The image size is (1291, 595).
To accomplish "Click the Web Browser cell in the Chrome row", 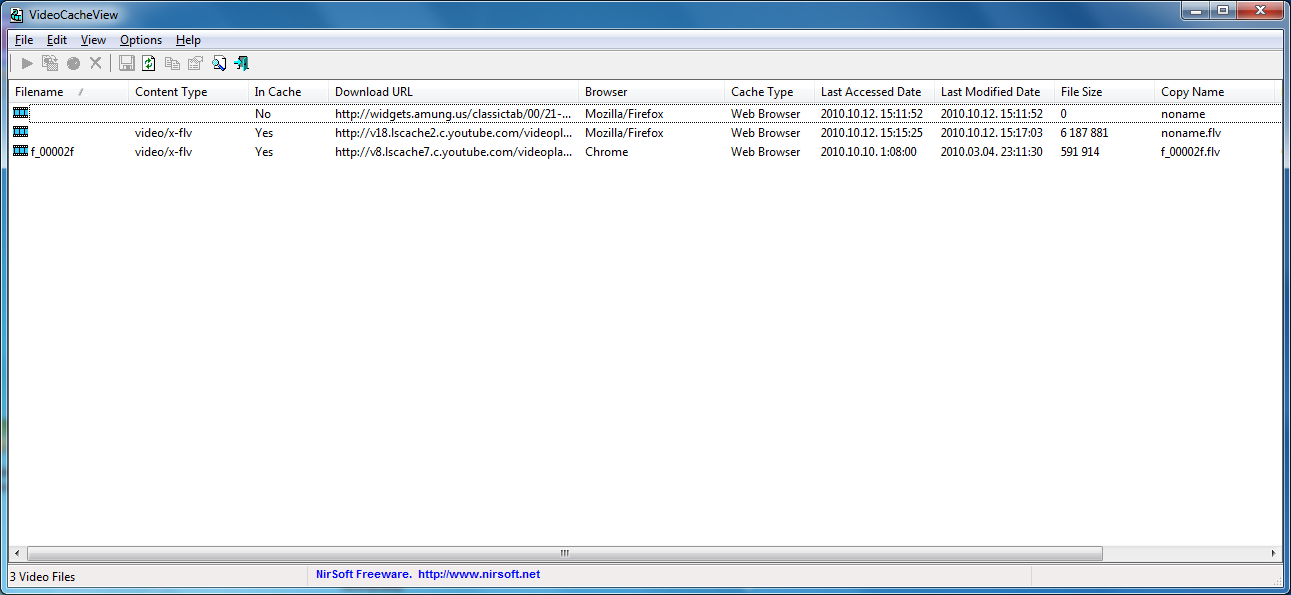I will point(765,152).
